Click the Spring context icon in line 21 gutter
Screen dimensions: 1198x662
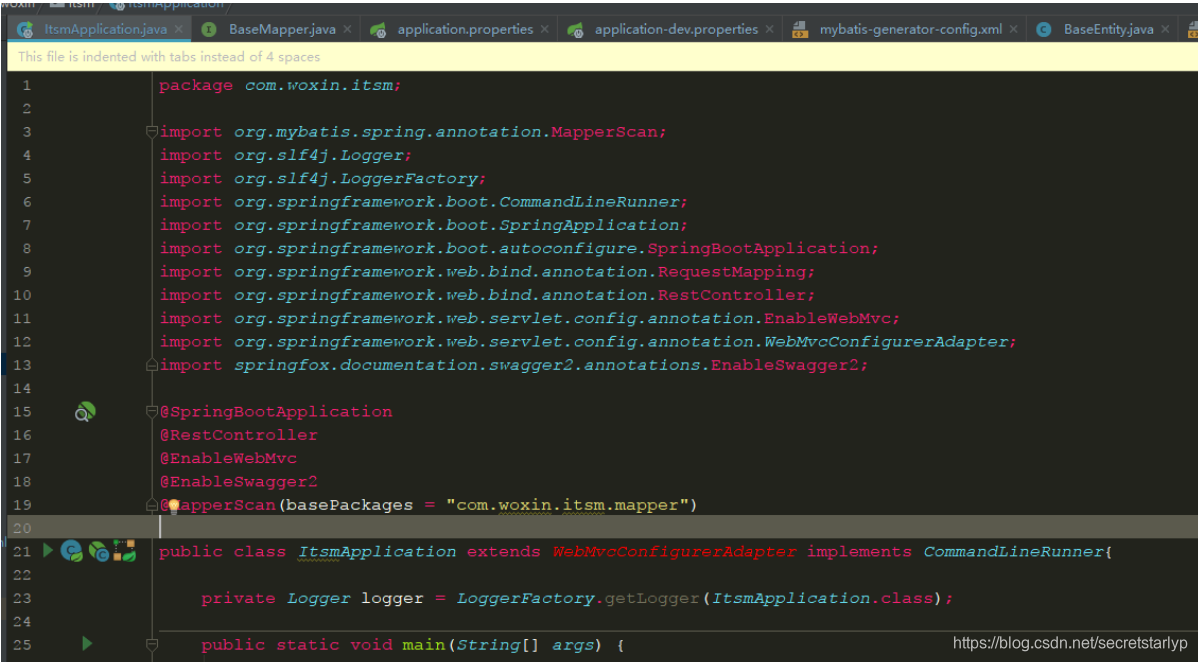[x=70, y=551]
